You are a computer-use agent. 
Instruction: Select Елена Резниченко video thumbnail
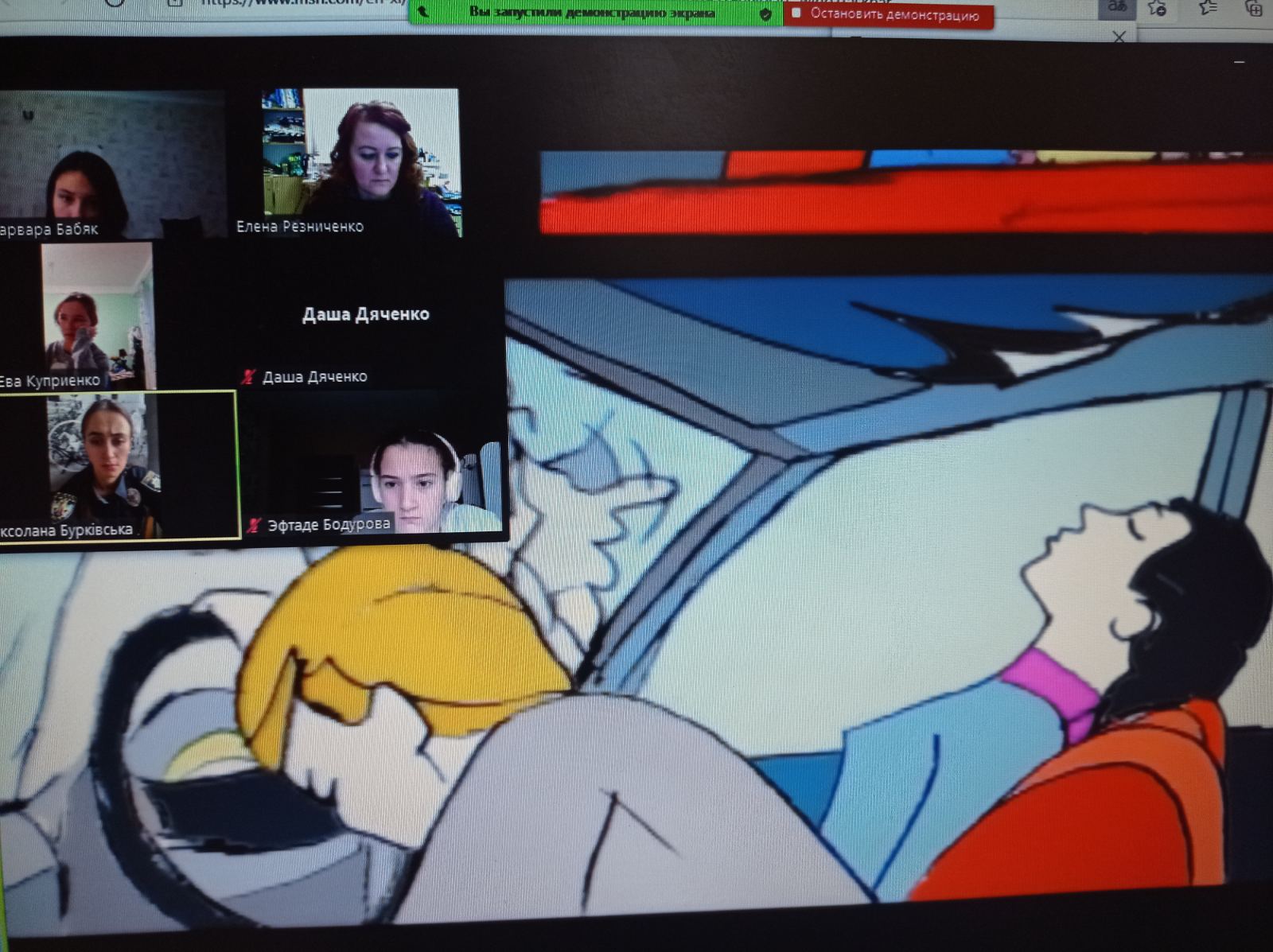pos(360,161)
